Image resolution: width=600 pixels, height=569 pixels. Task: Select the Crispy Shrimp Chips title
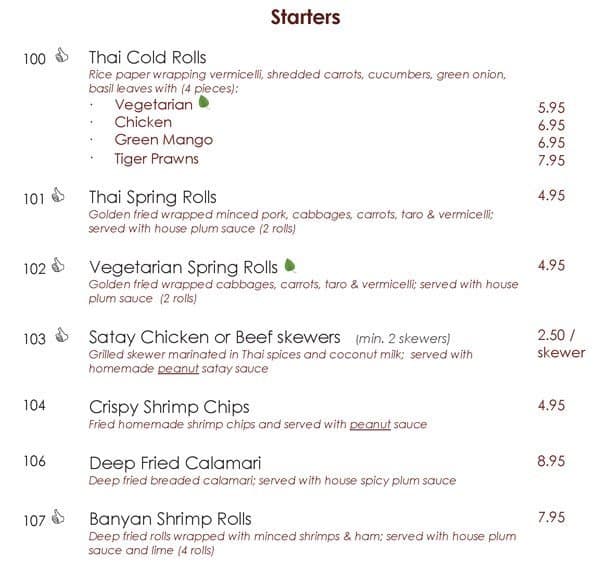tap(169, 407)
